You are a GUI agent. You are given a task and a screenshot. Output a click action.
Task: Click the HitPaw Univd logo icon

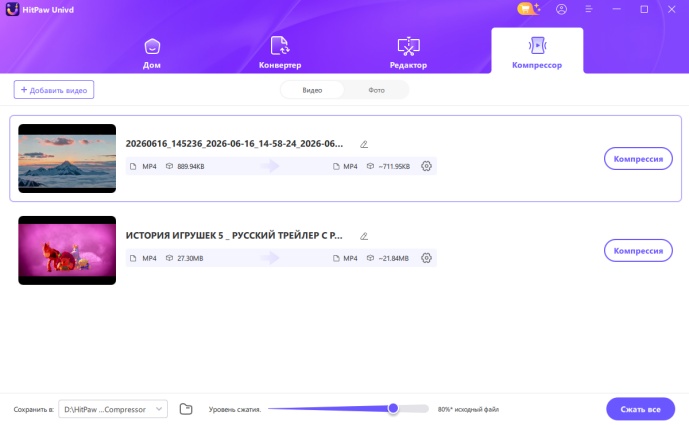pyautogui.click(x=12, y=9)
